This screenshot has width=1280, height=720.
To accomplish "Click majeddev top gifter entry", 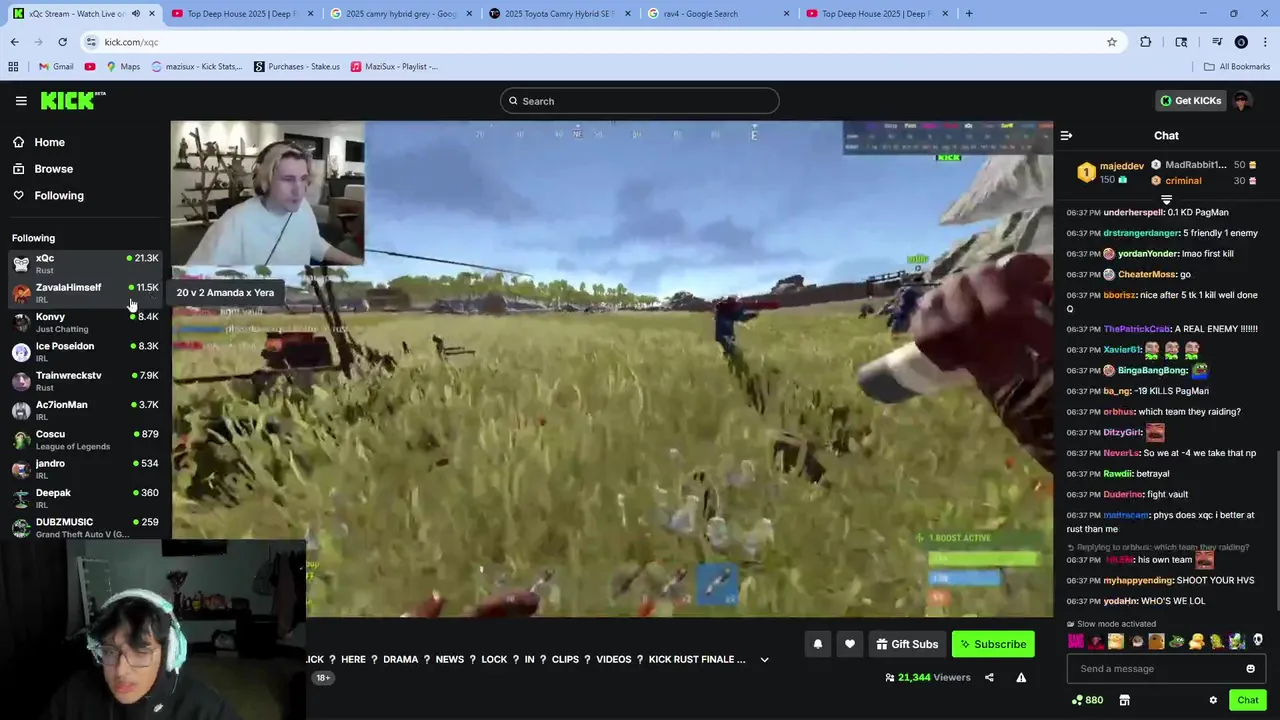I will pos(1110,173).
